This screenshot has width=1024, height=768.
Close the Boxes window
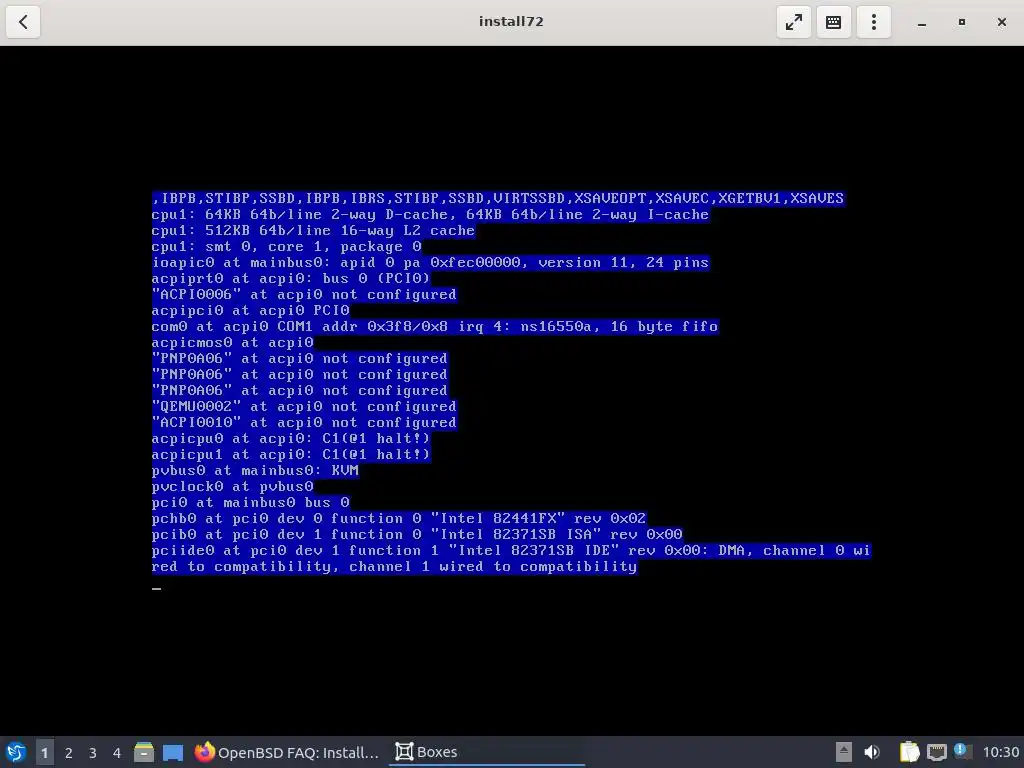click(1002, 22)
